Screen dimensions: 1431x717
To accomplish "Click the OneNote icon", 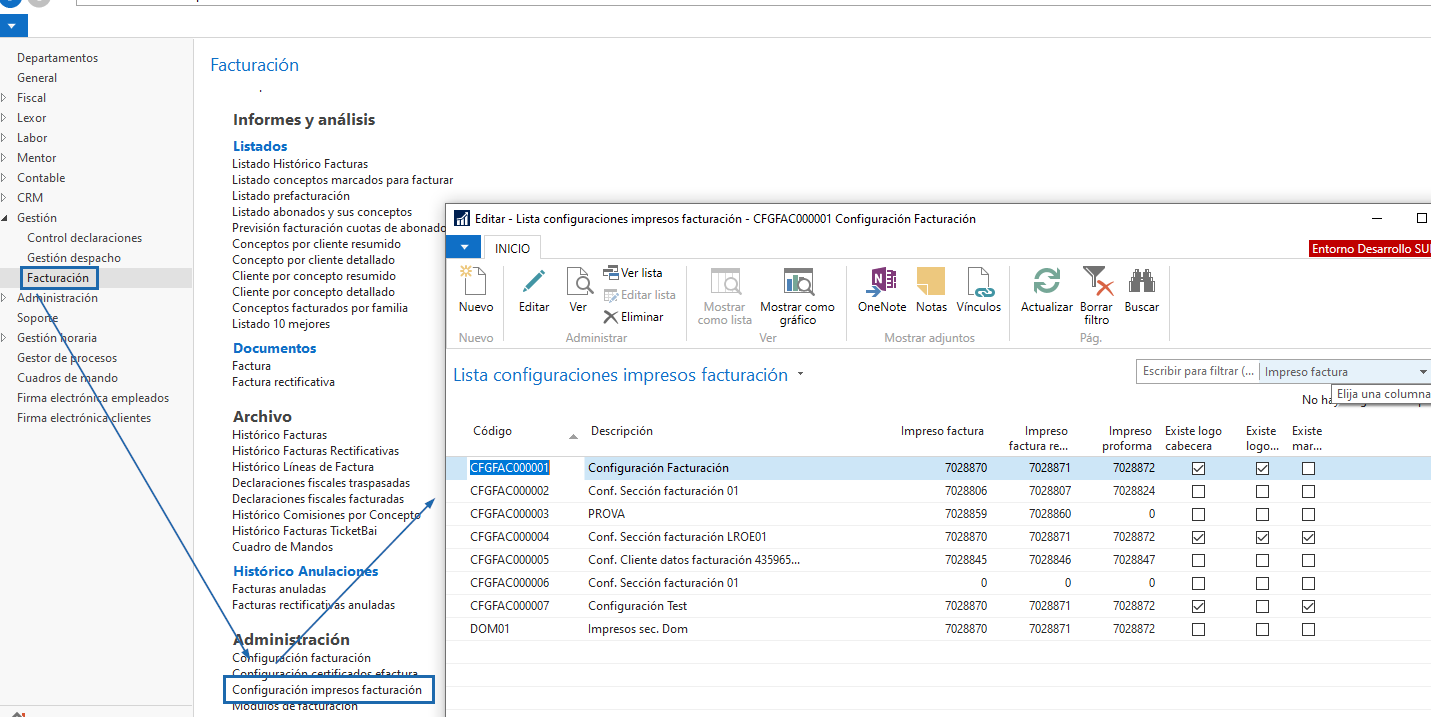I will pos(881,282).
